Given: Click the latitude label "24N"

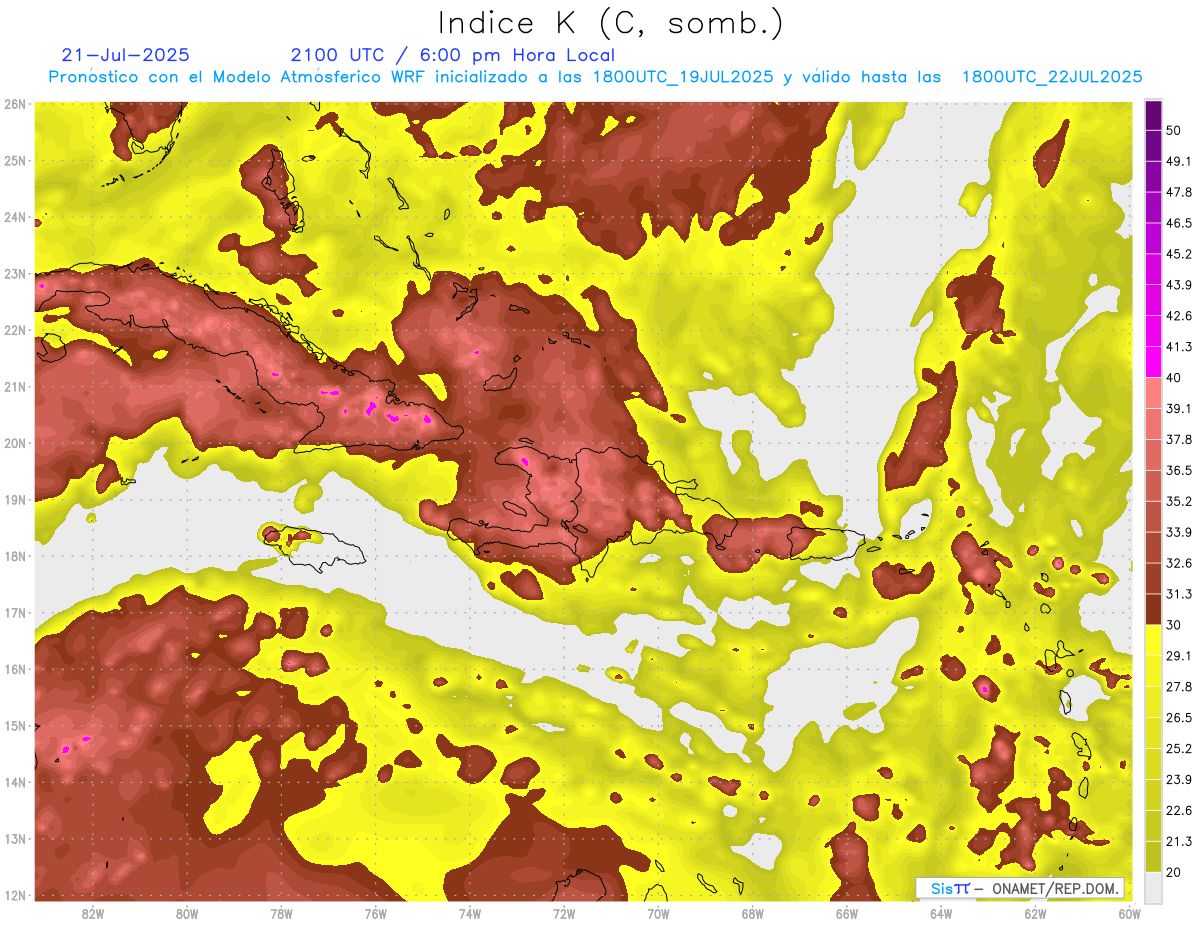Looking at the screenshot, I should (x=14, y=217).
